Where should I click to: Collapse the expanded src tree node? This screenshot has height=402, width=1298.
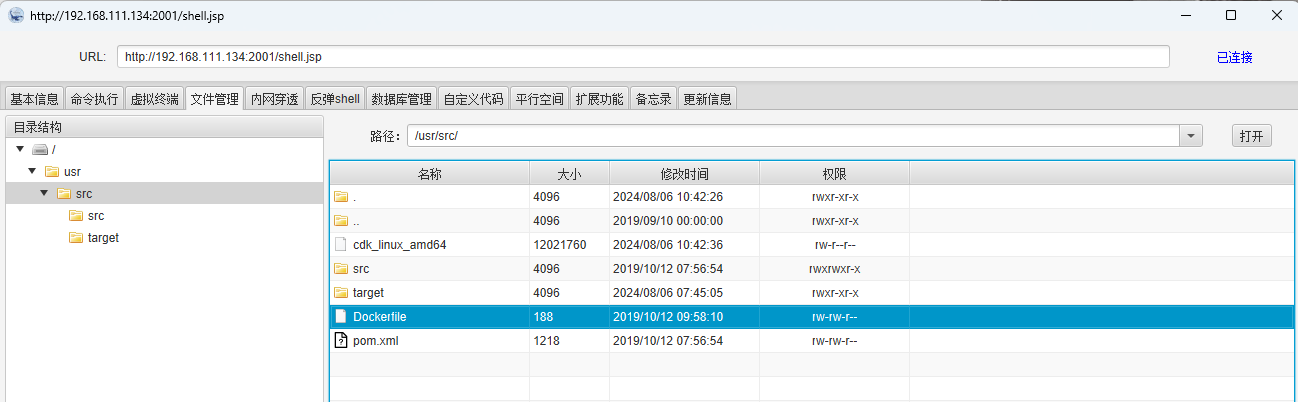pos(44,194)
